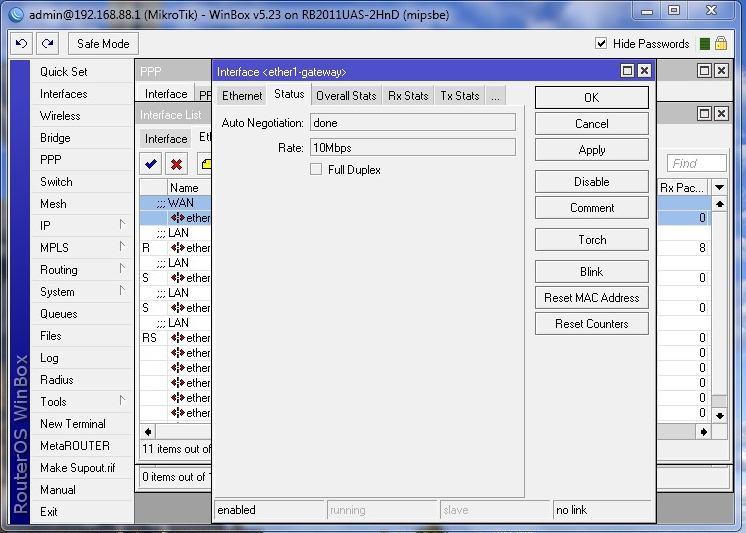Click the horizontal scroll-right arrow
This screenshot has height=533, width=746.
[x=704, y=432]
